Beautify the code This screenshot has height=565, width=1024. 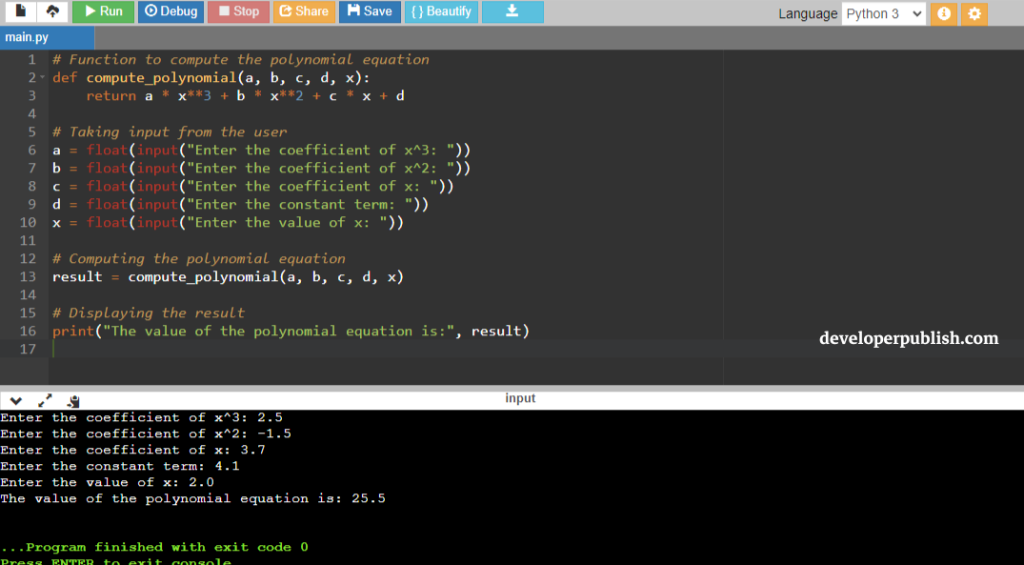point(441,12)
